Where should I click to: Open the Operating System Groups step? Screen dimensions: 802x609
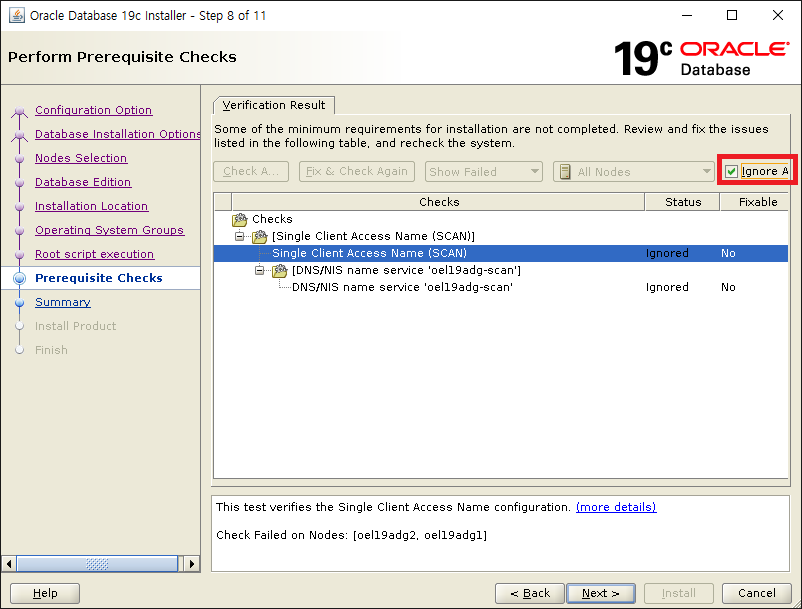[109, 230]
